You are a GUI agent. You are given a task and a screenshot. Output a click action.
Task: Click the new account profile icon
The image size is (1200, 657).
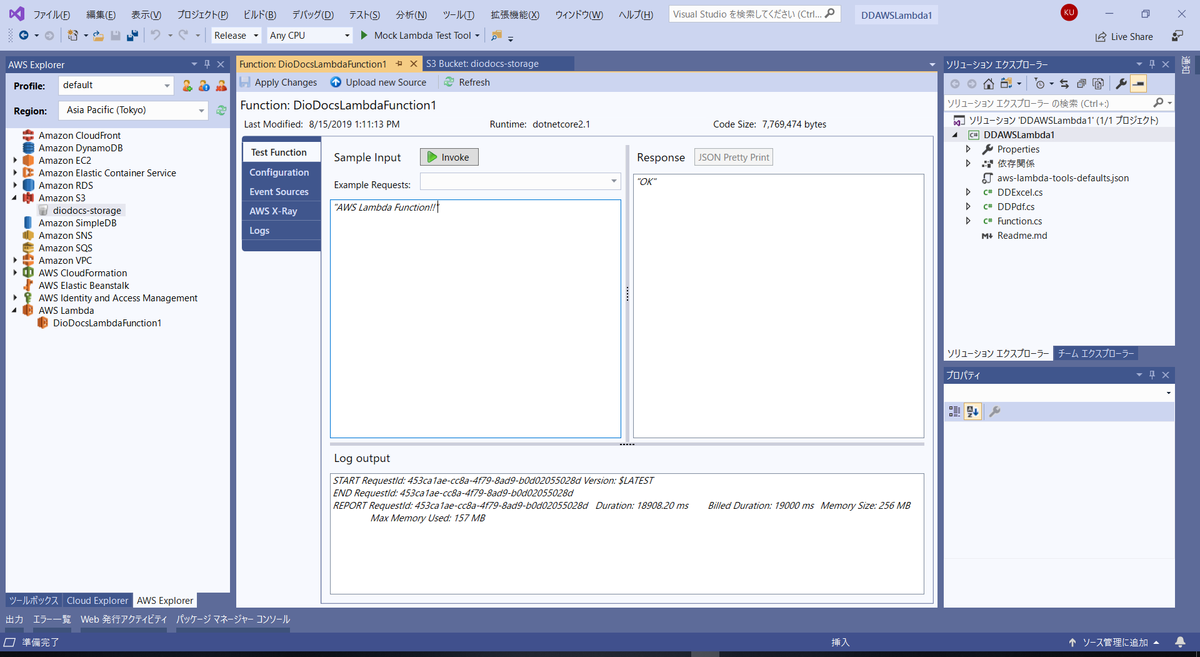[187, 85]
